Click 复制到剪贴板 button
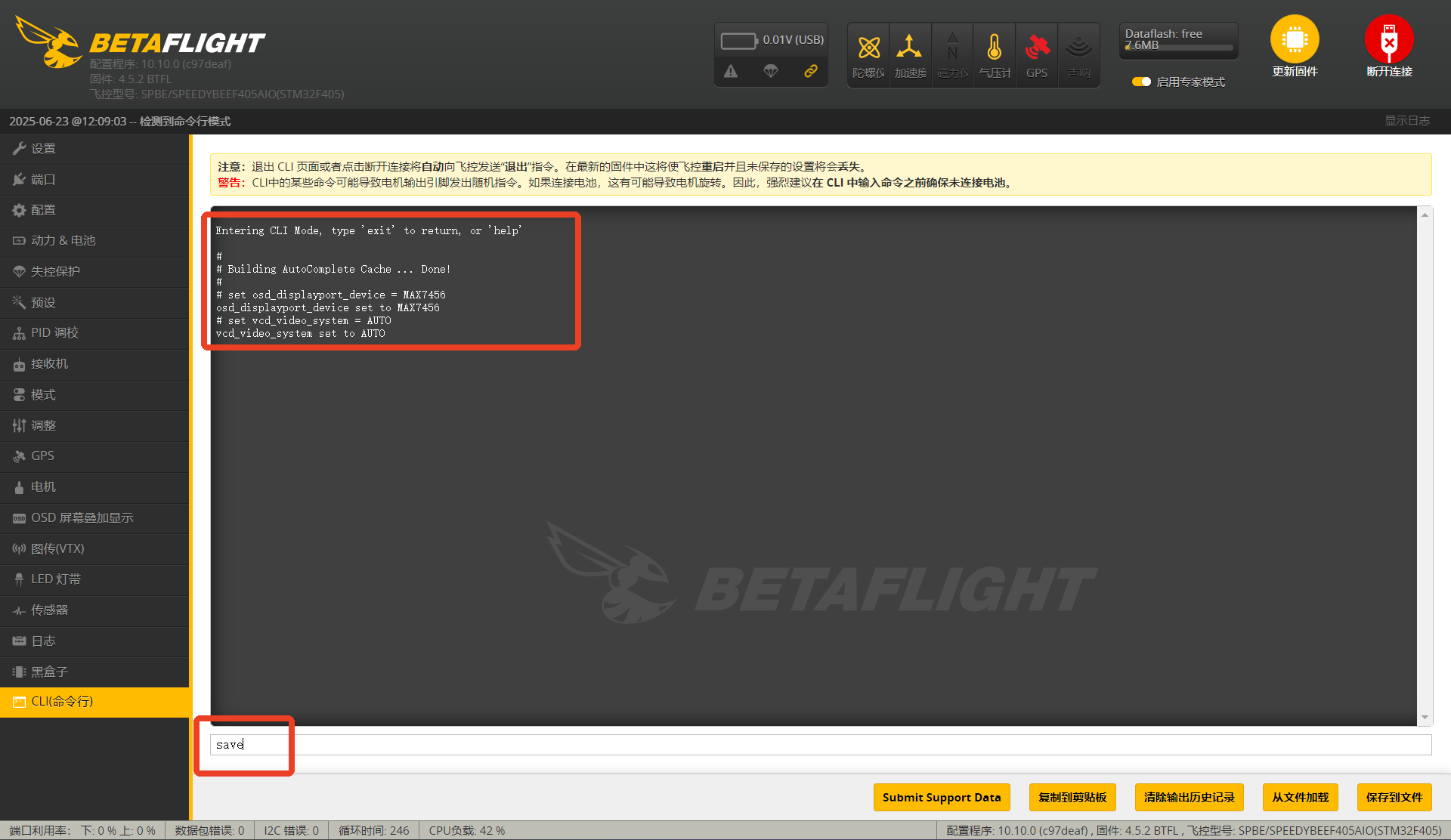Screen dimensions: 1451x840 click(1072, 798)
